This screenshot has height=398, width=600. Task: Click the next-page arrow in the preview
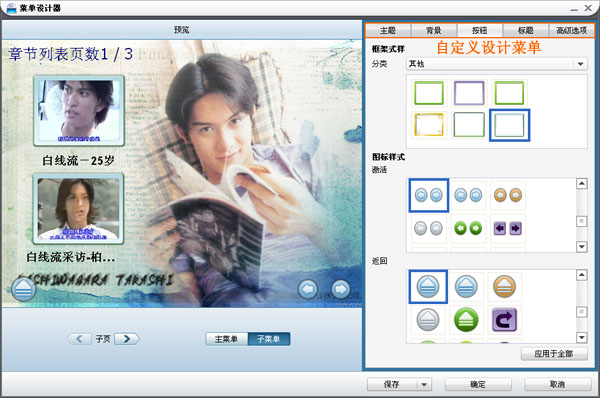tap(340, 289)
